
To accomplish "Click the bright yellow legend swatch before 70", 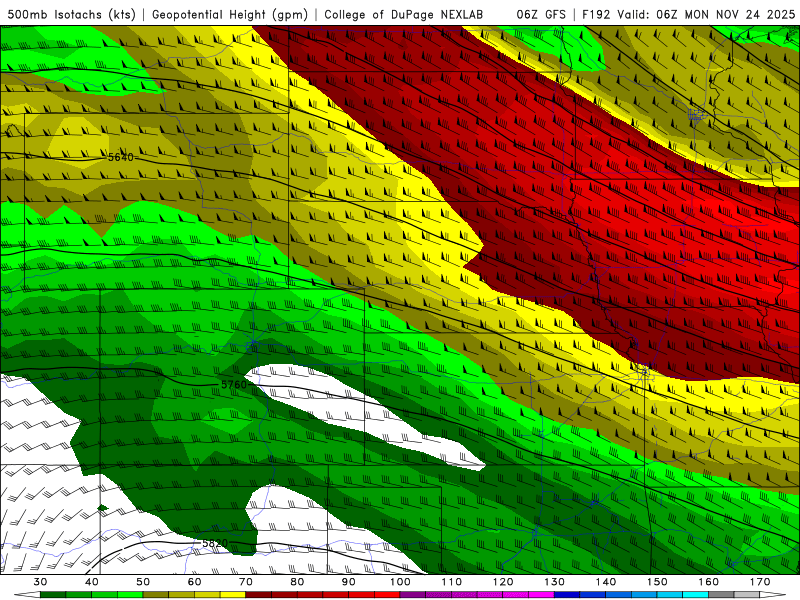I will tap(233, 595).
